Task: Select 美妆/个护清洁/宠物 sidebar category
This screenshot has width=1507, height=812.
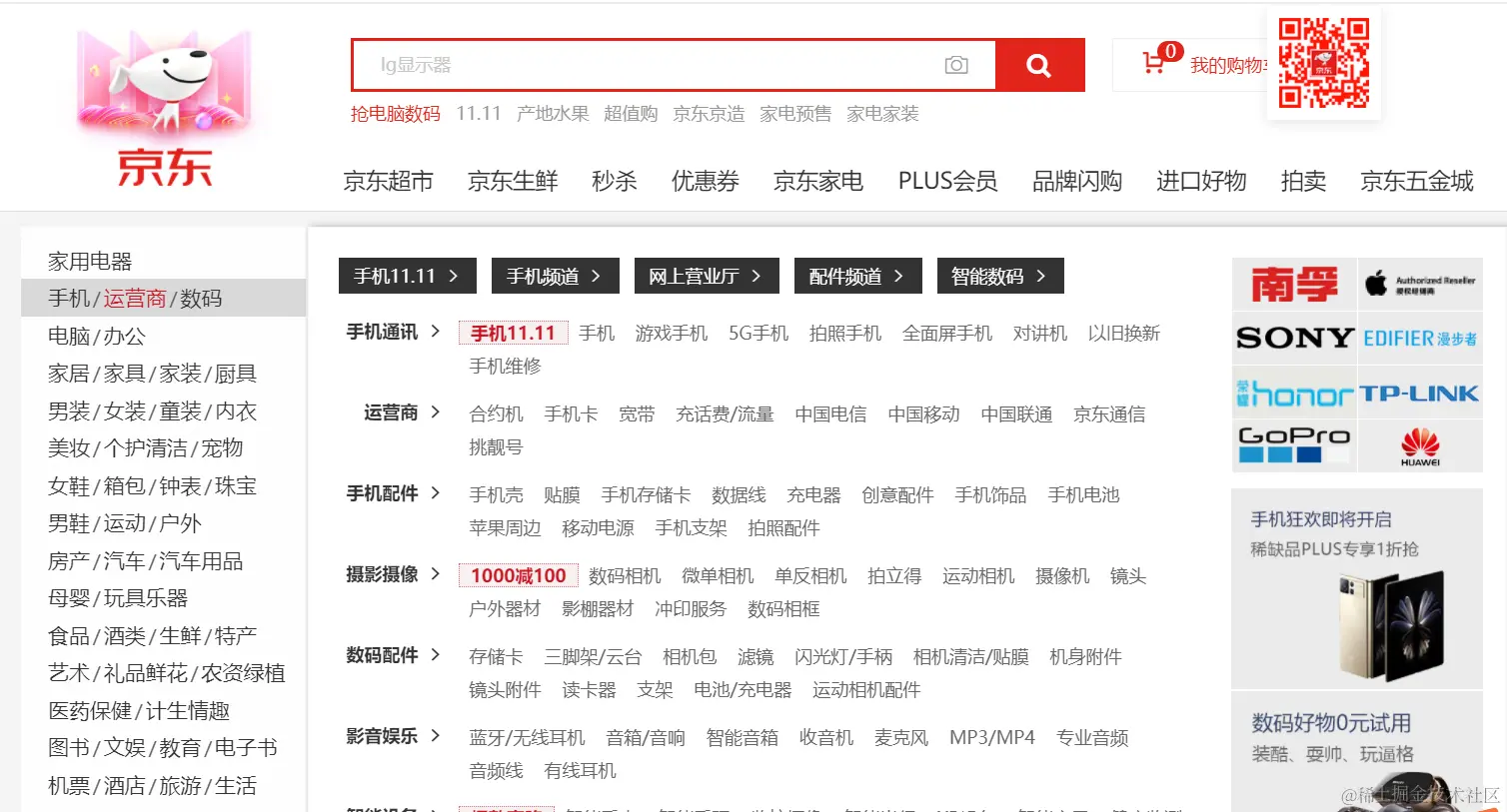Action: pyautogui.click(x=146, y=448)
